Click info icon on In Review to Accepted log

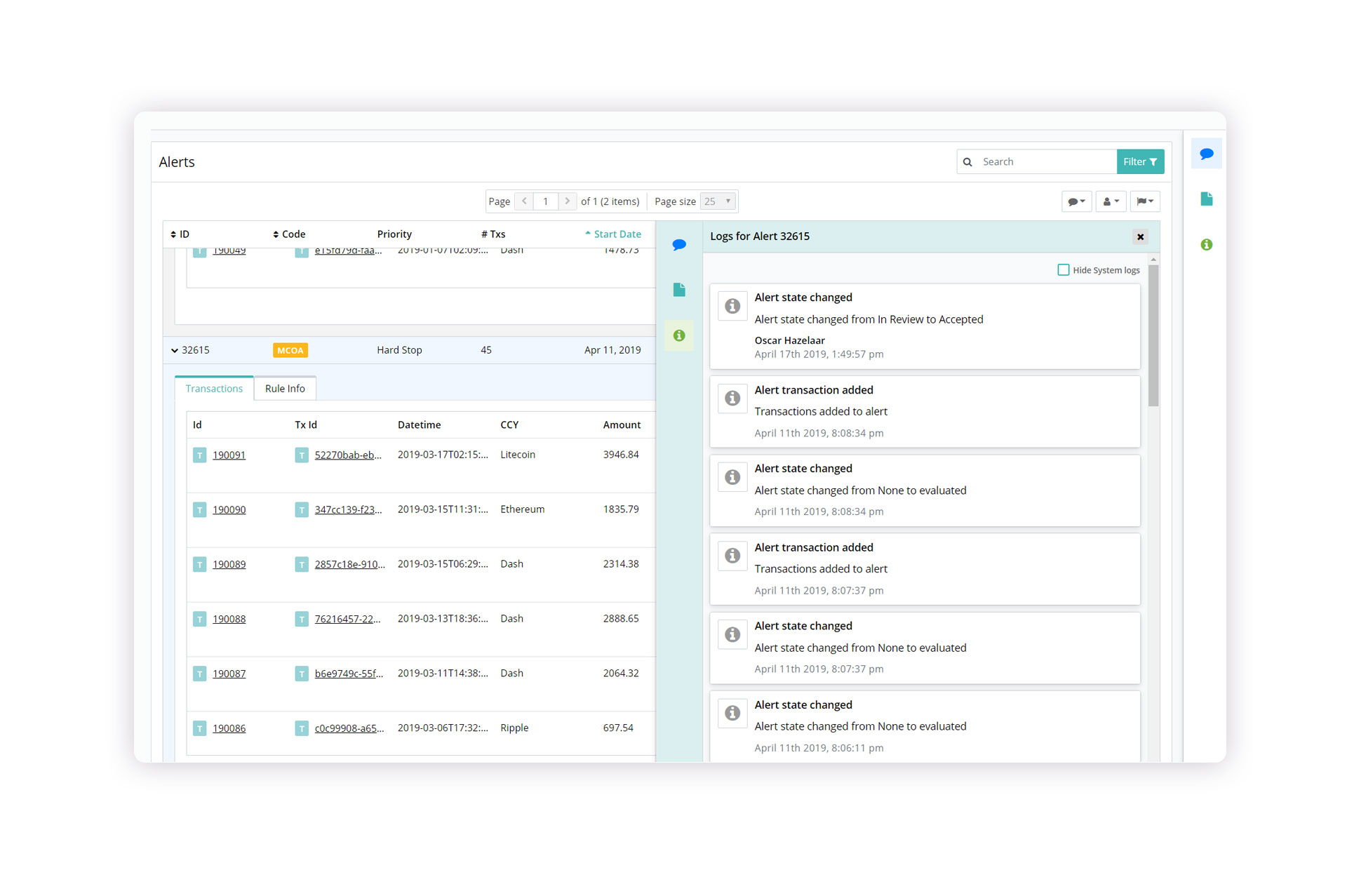732,307
